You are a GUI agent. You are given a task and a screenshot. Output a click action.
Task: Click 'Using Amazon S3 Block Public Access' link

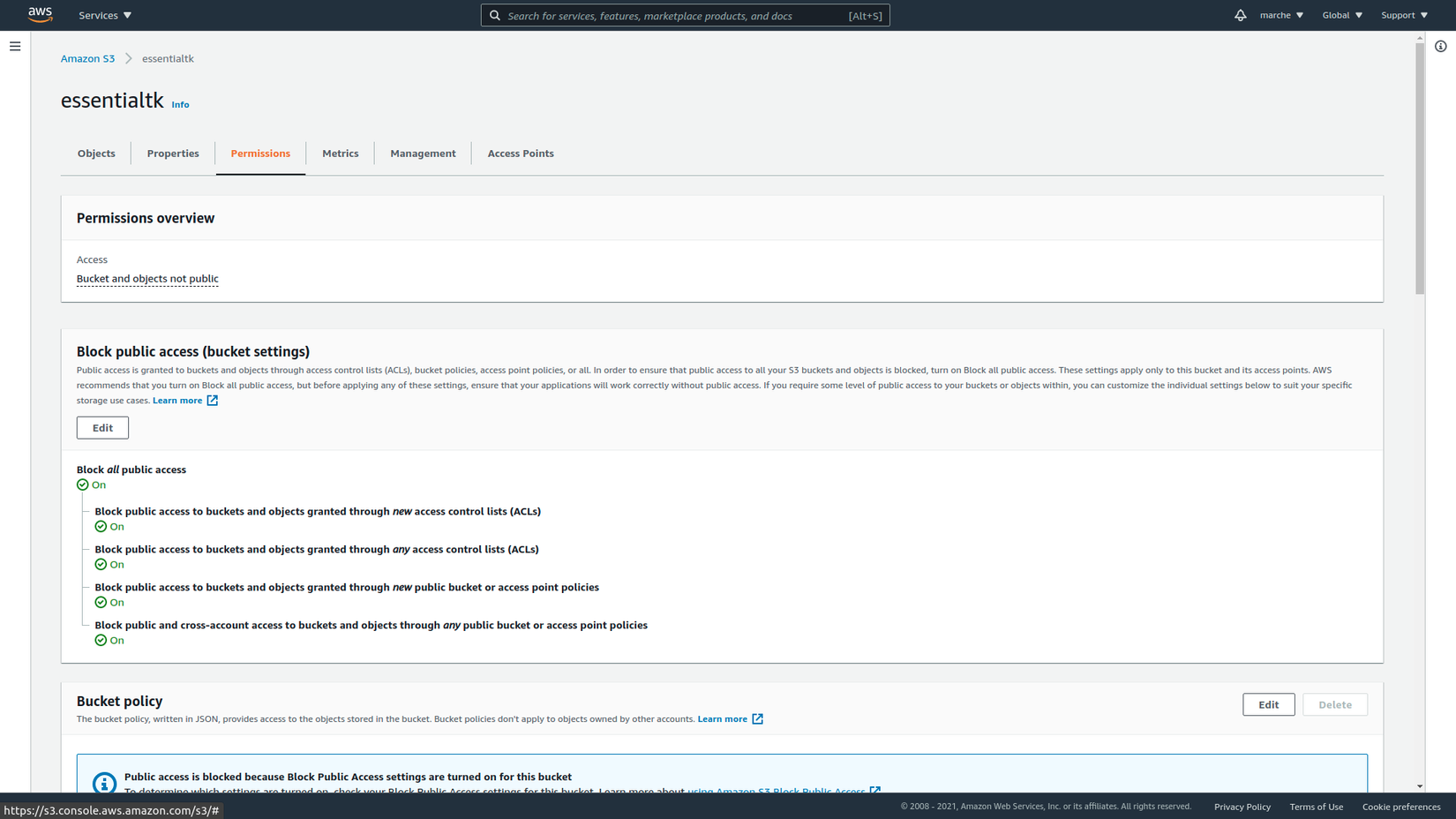777,791
